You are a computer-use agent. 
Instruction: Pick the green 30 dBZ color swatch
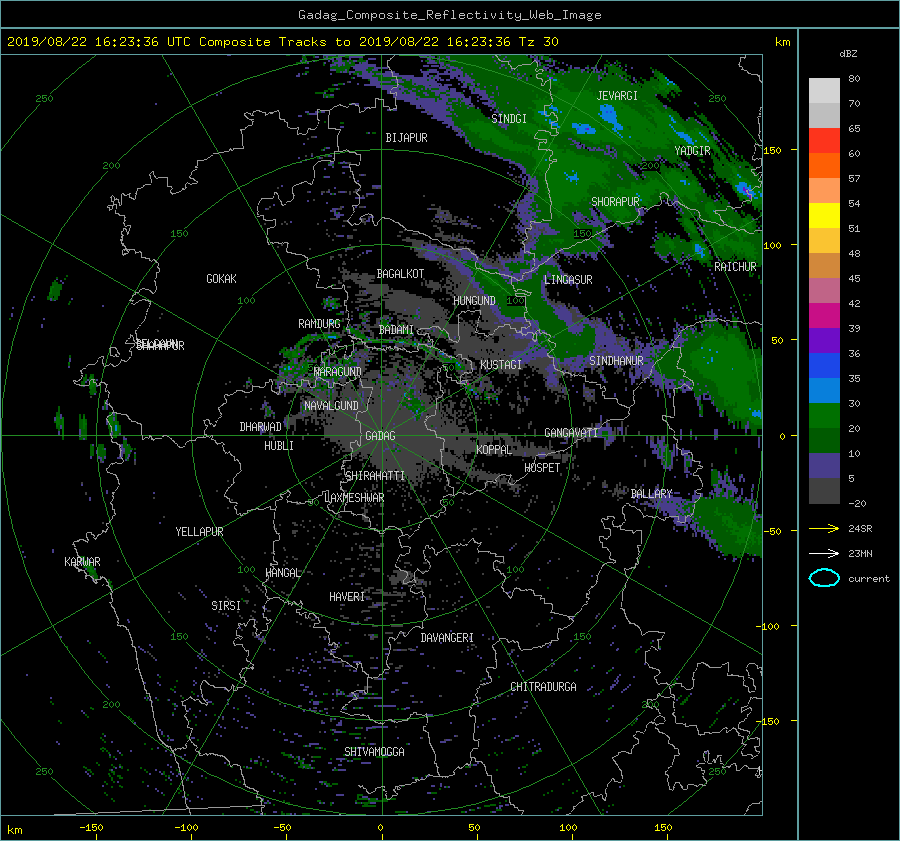pos(824,415)
